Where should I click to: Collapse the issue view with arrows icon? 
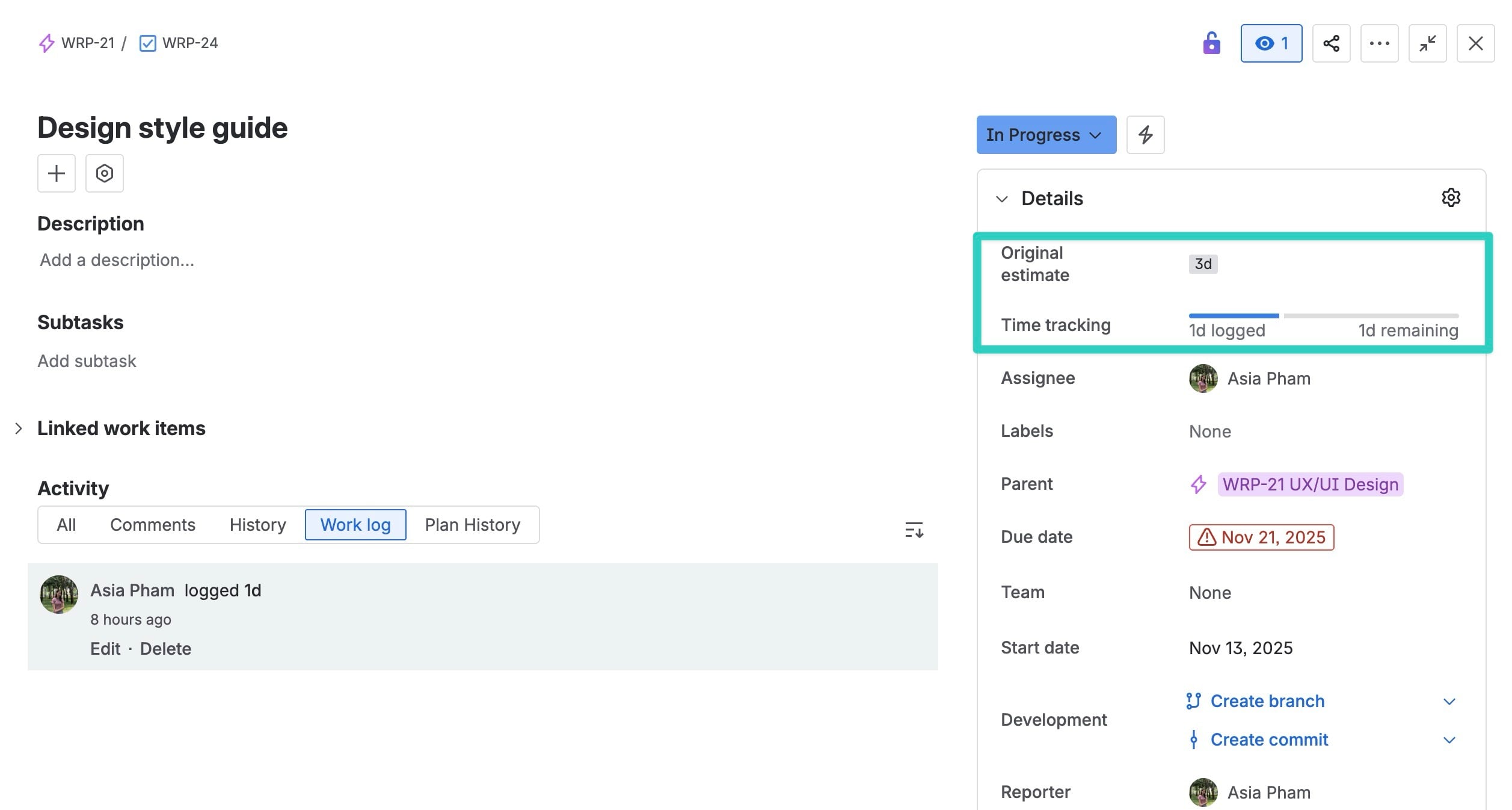pos(1428,43)
